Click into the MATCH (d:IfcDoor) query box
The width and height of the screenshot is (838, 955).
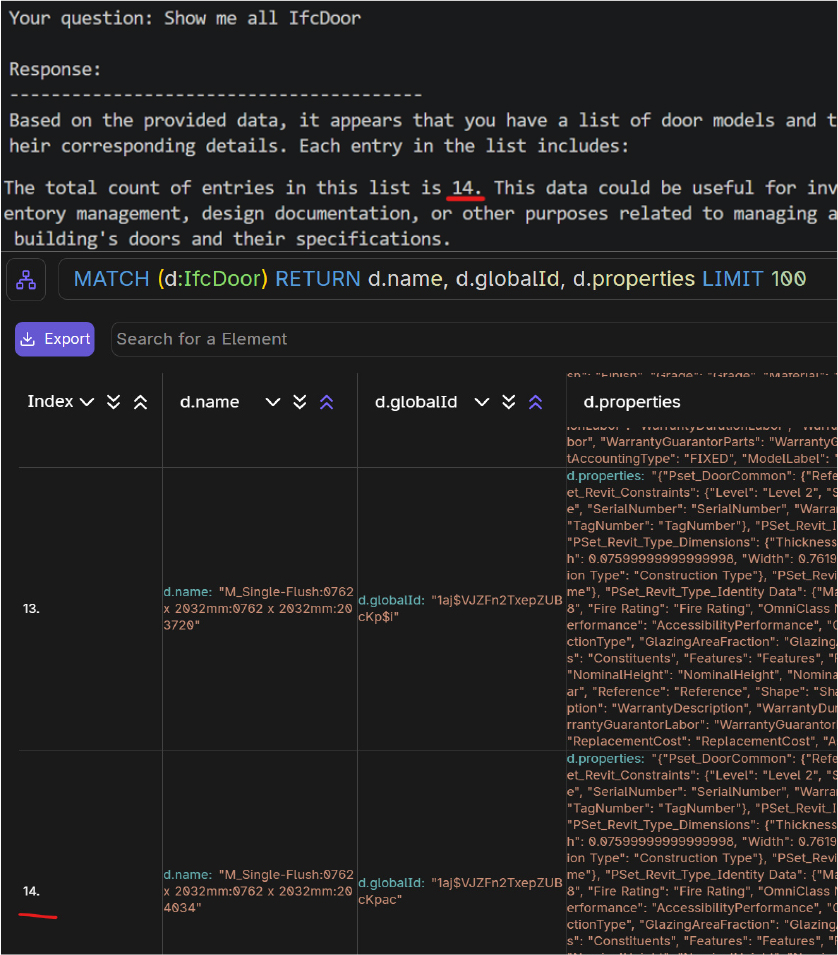(448, 280)
